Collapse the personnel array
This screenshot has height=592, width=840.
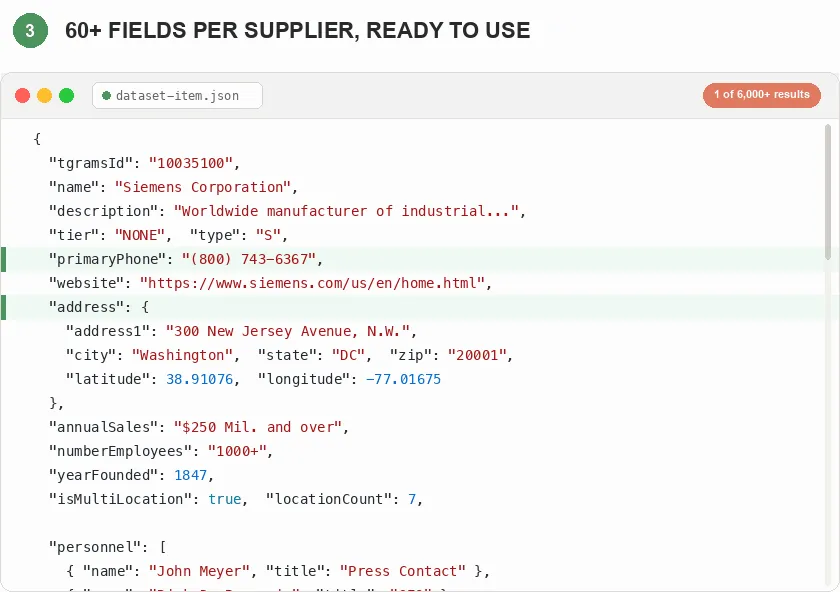[x=164, y=547]
